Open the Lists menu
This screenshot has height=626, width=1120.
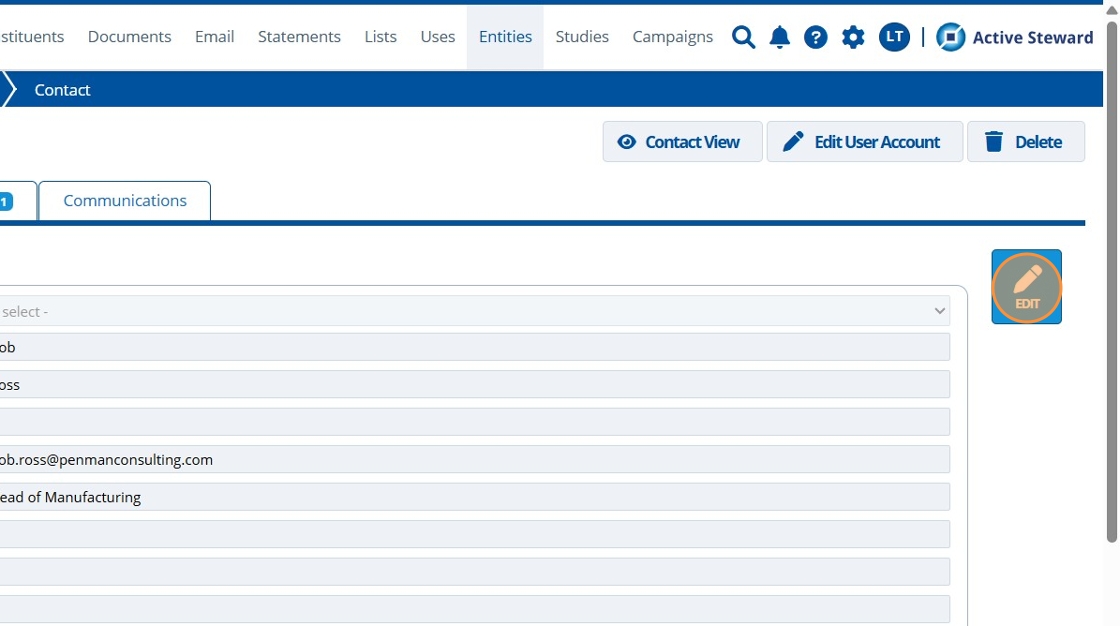click(x=380, y=36)
